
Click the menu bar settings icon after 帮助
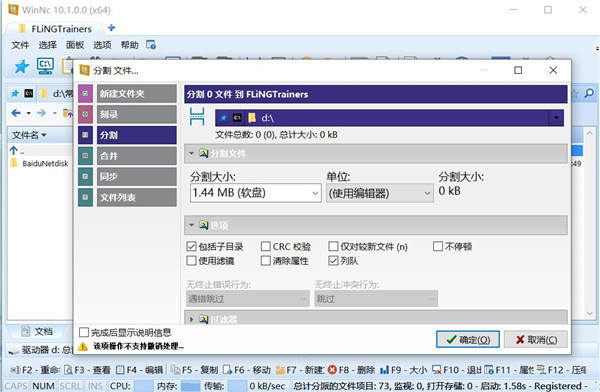click(151, 45)
